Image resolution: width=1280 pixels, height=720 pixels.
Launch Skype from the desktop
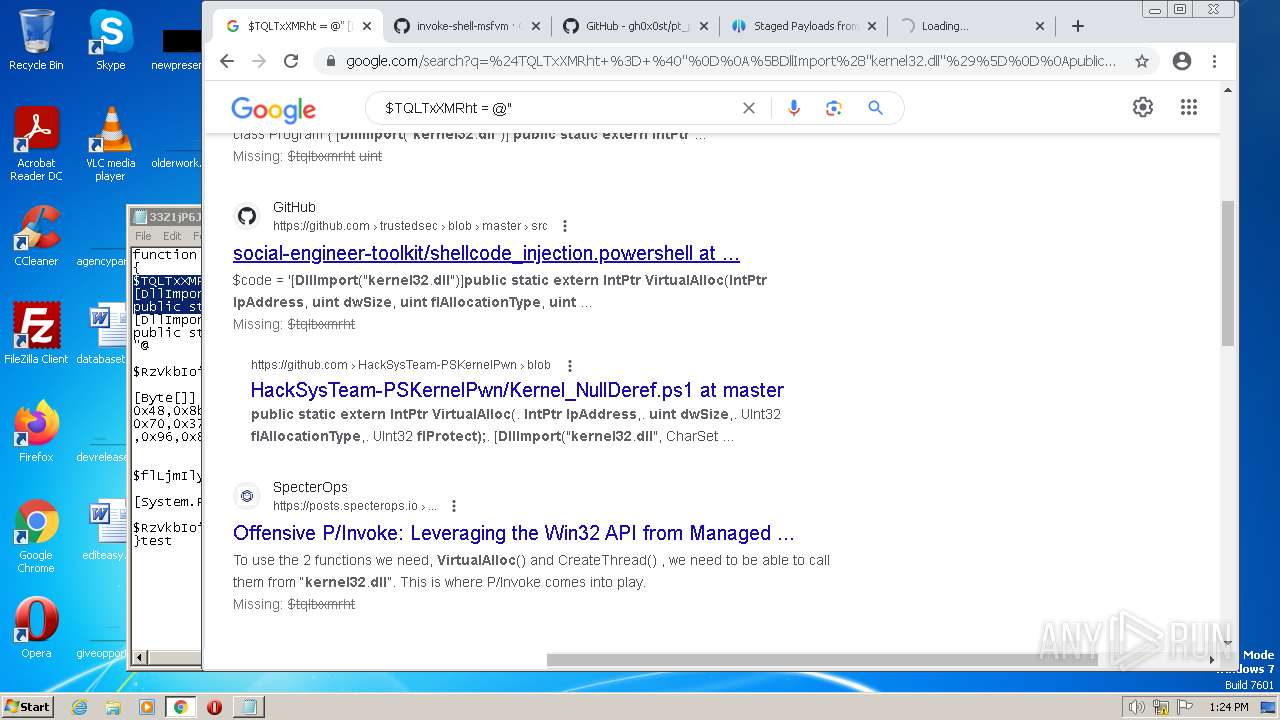[x=110, y=40]
